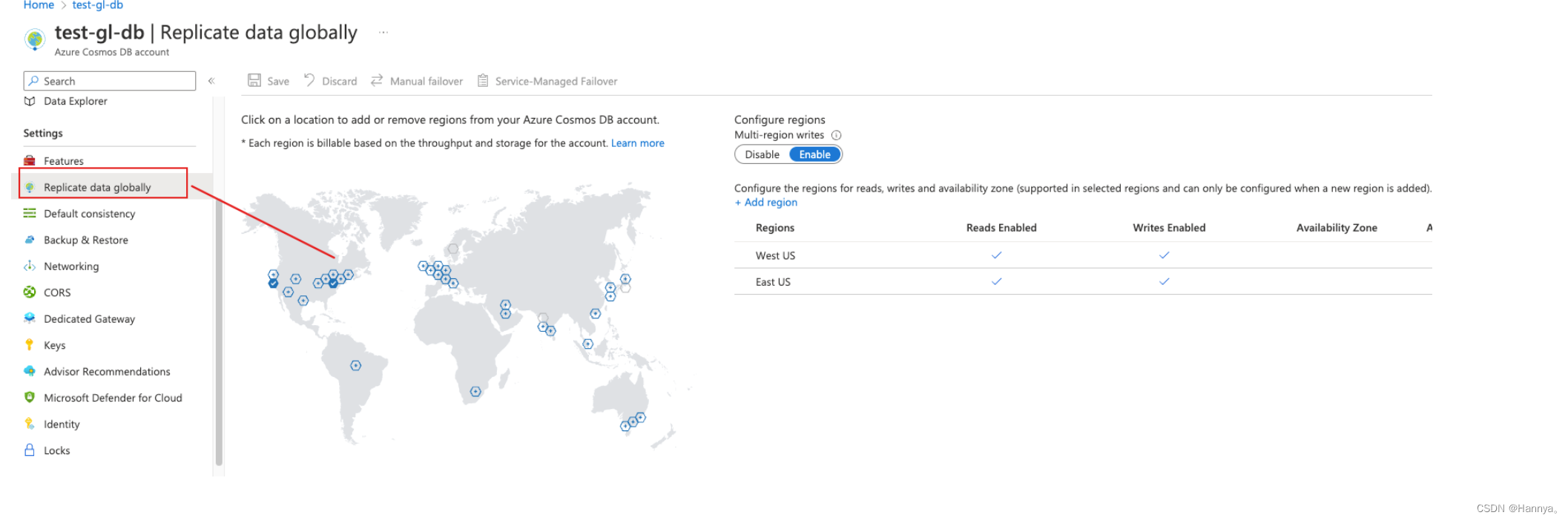Image resolution: width=1568 pixels, height=521 pixels.
Task: Disable multi-region writes
Action: click(x=762, y=154)
